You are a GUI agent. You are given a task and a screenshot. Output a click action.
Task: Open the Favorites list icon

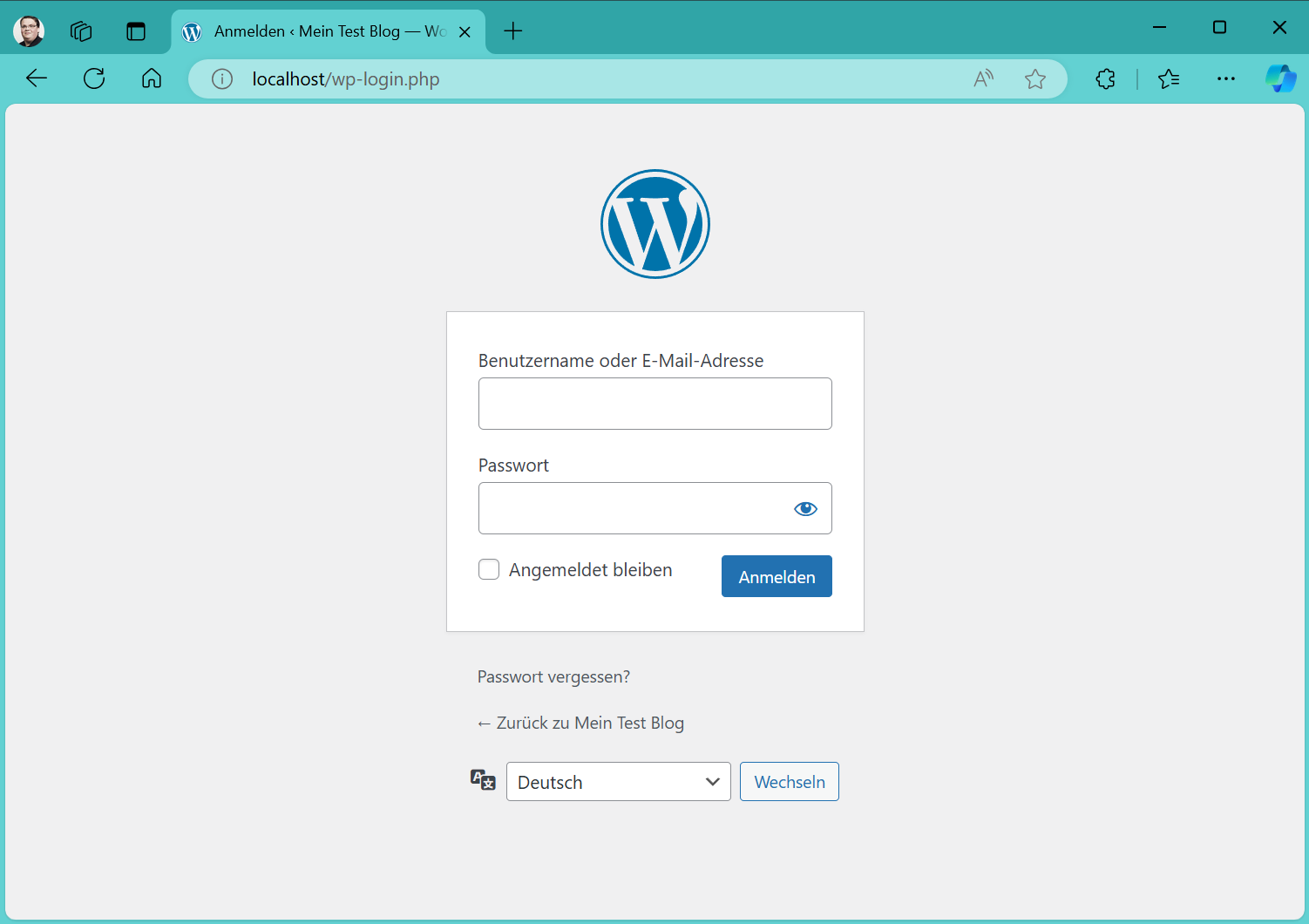pyautogui.click(x=1169, y=79)
